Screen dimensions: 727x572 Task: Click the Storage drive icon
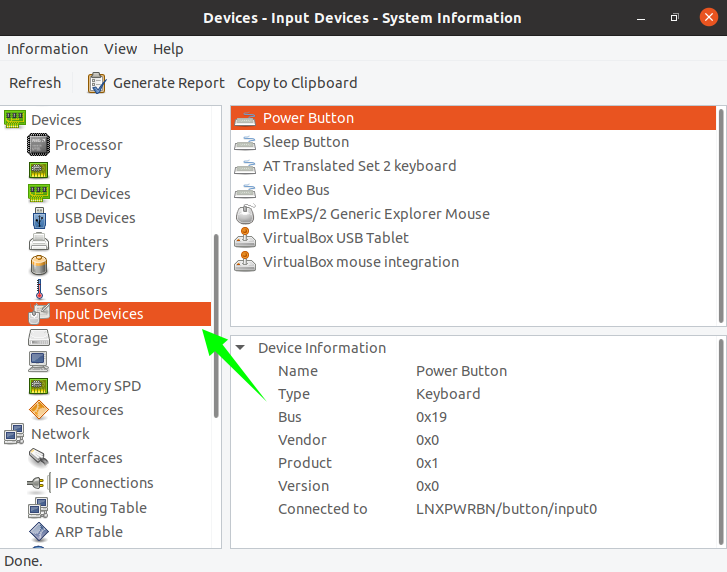click(x=39, y=338)
